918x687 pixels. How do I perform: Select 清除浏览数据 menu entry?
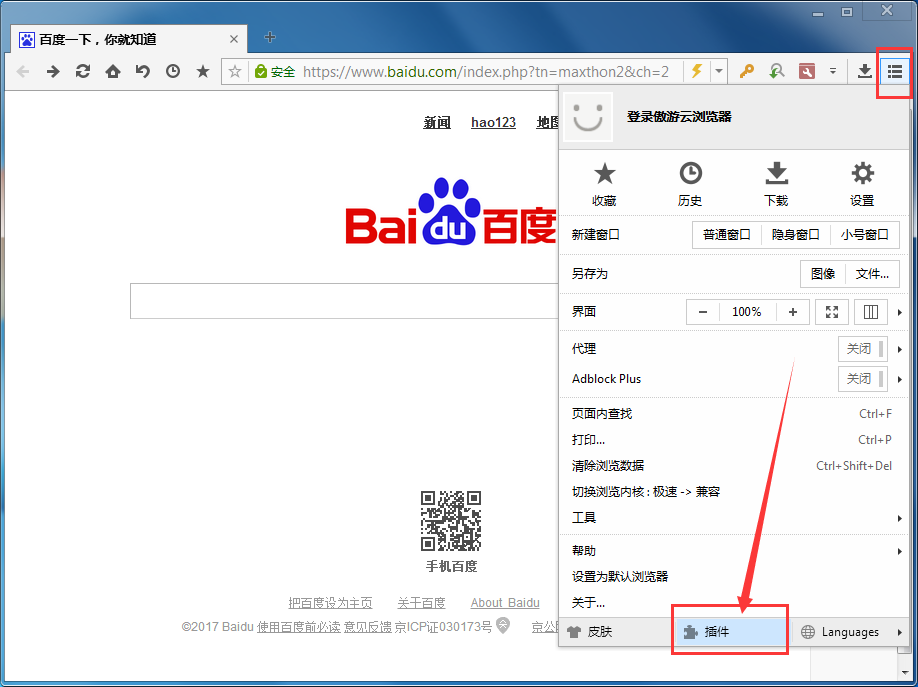tap(732, 466)
